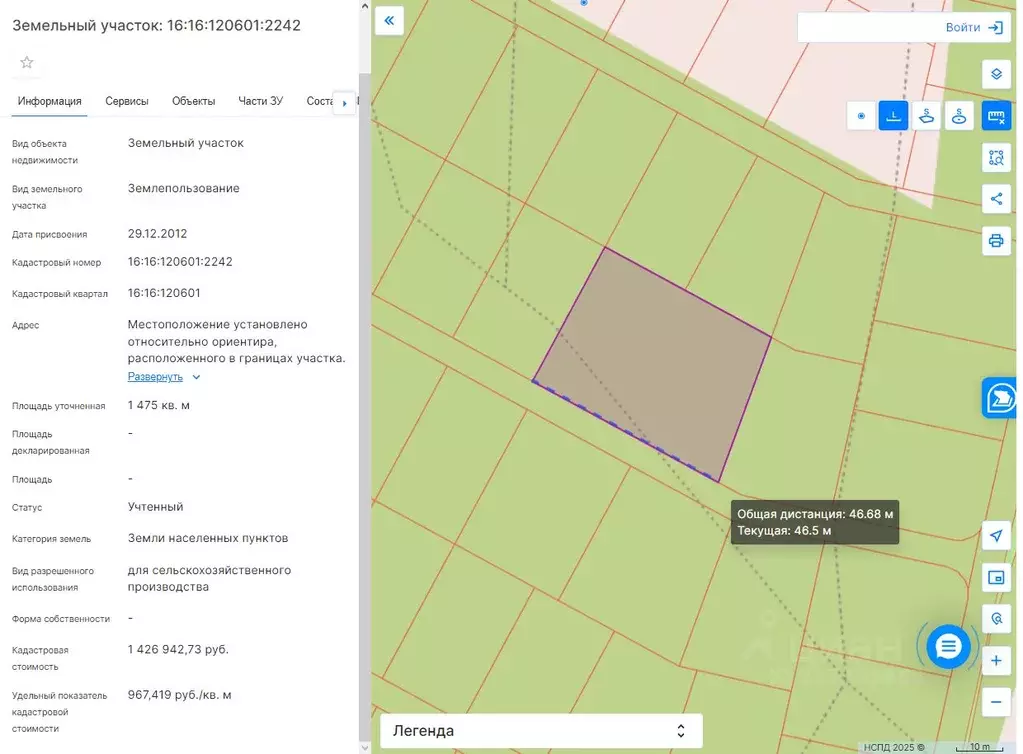Open the Части ЗУ tab
1023x754 pixels.
[260, 101]
